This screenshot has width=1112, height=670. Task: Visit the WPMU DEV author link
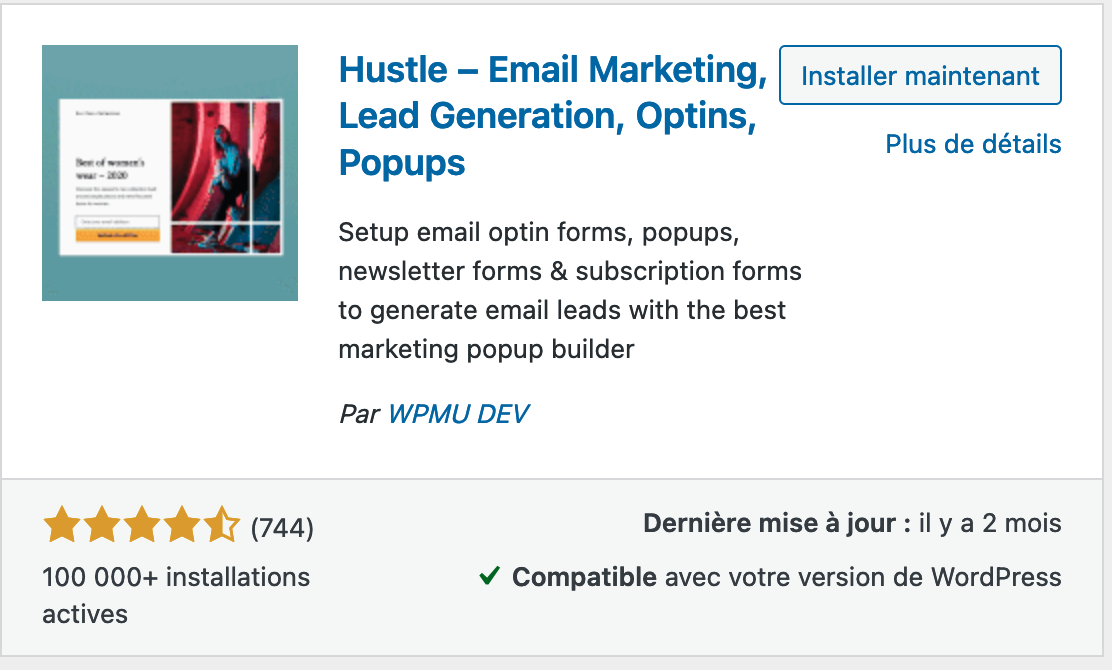(x=458, y=413)
